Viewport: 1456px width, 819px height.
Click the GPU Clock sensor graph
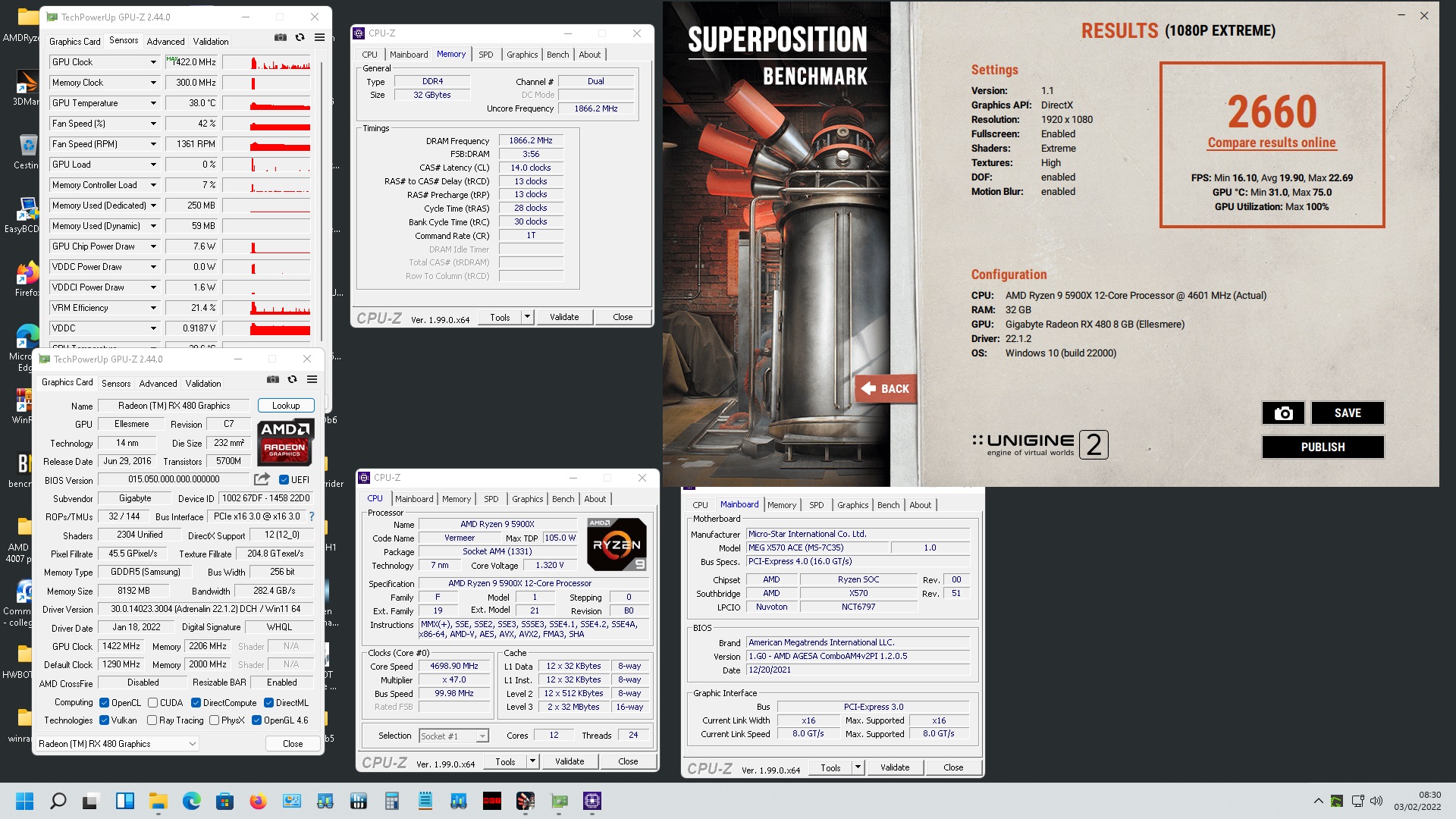click(266, 62)
